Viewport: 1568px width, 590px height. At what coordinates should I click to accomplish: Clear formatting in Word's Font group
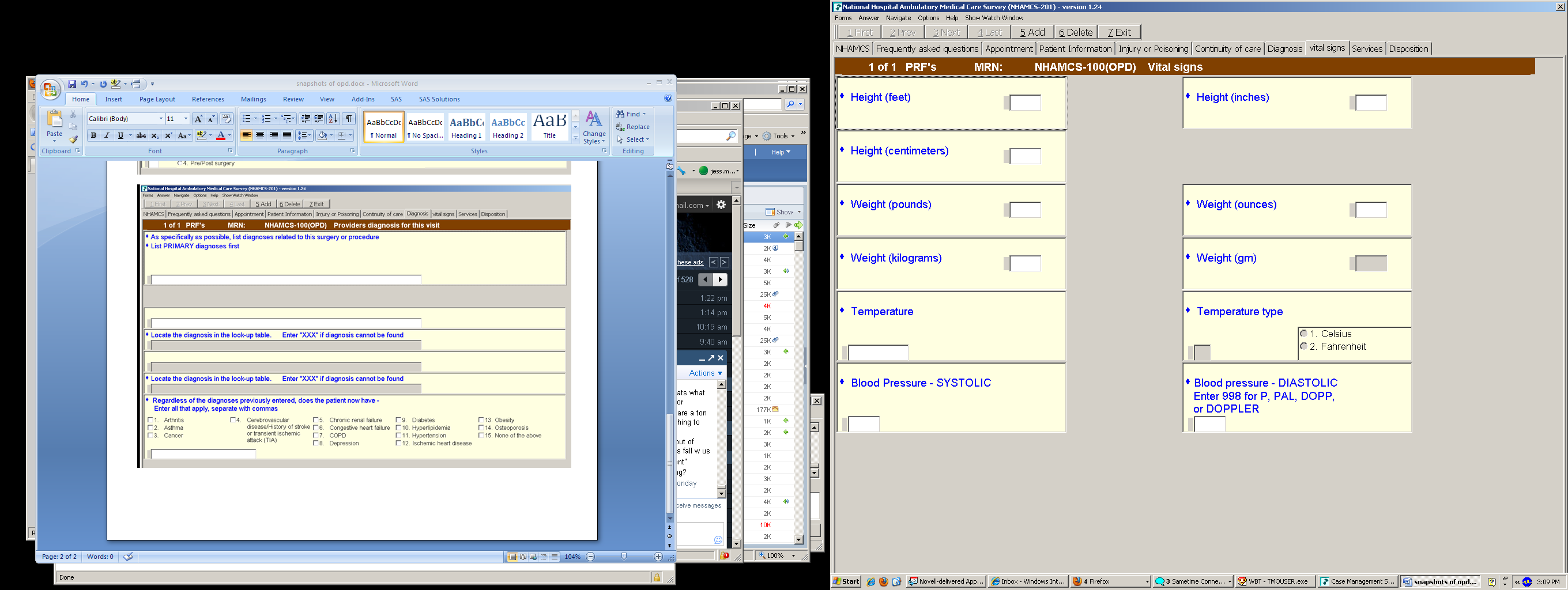click(x=226, y=119)
